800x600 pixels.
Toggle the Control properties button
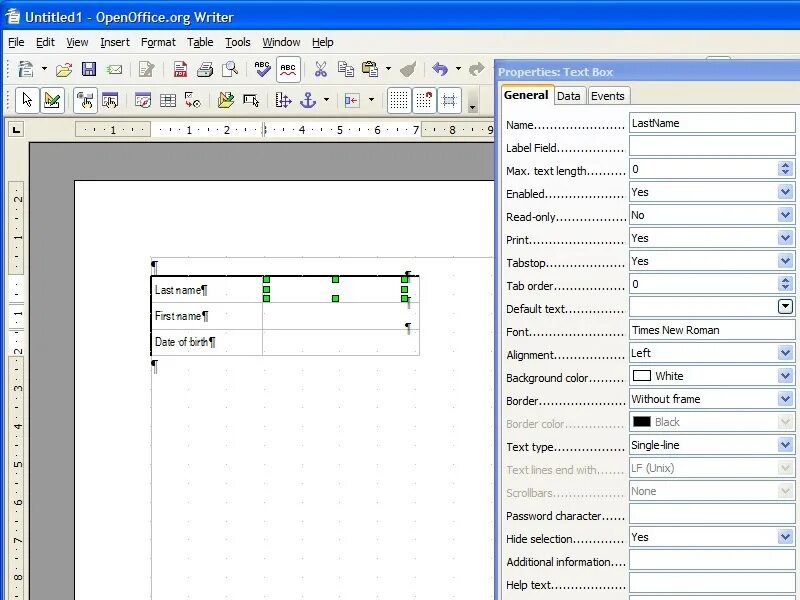point(85,100)
